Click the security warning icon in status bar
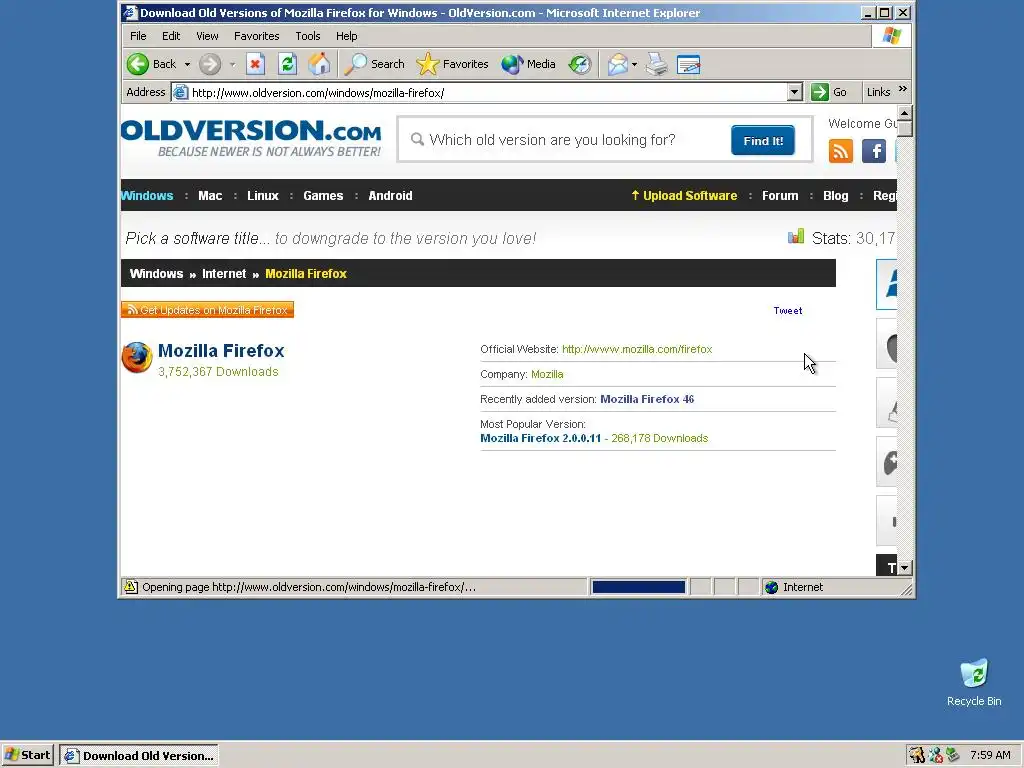 coord(131,586)
